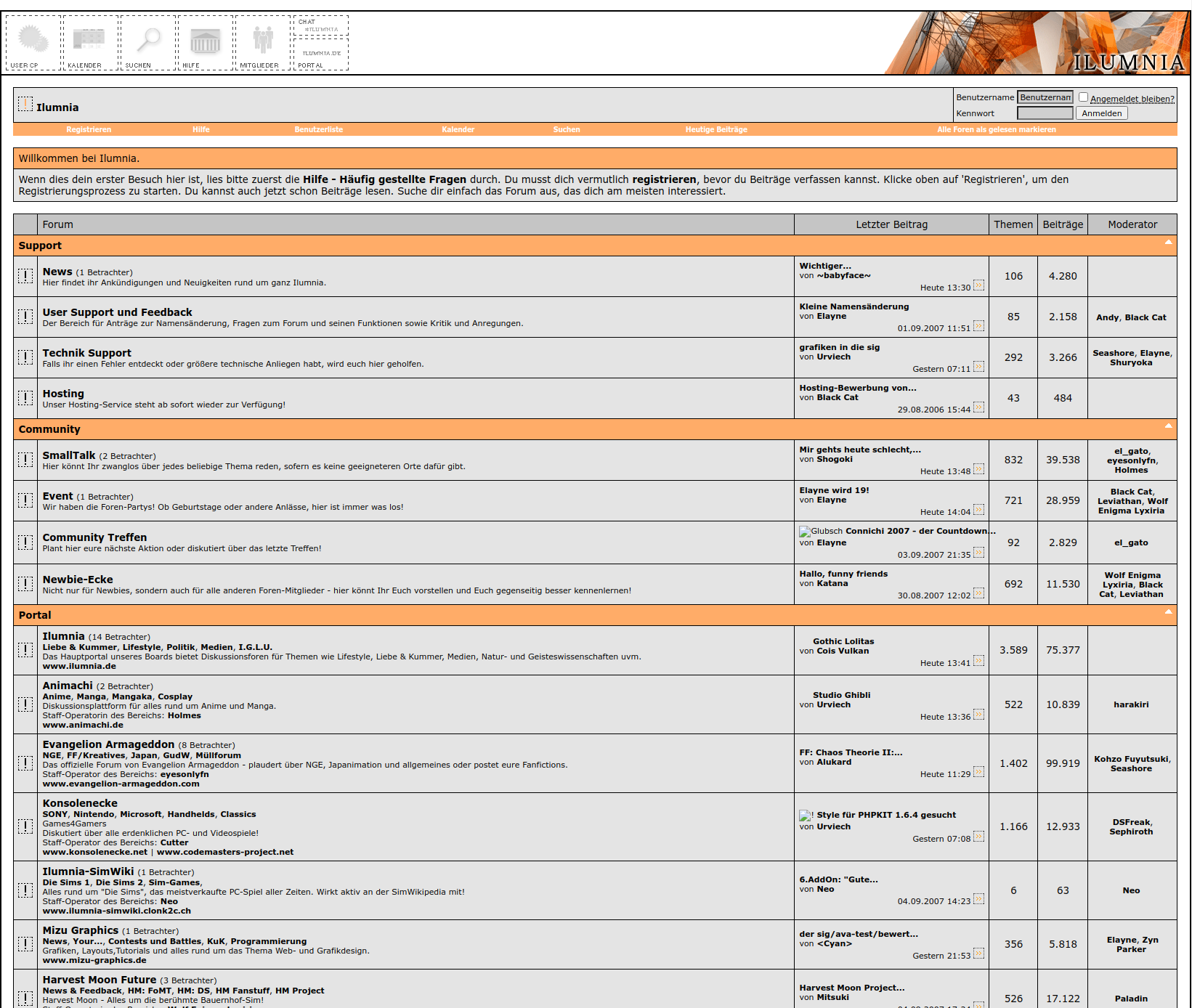1192x1008 pixels.
Task: Open Registrieren in the orange navbar
Action: 89,129
